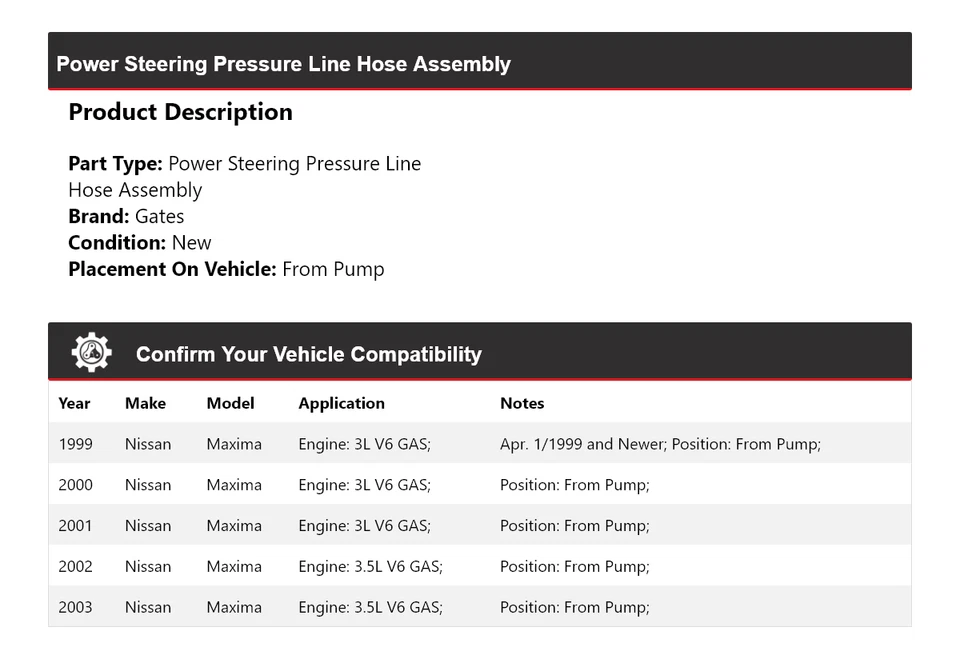Click the 3.5L V6 engine cell for 2003

[x=370, y=607]
